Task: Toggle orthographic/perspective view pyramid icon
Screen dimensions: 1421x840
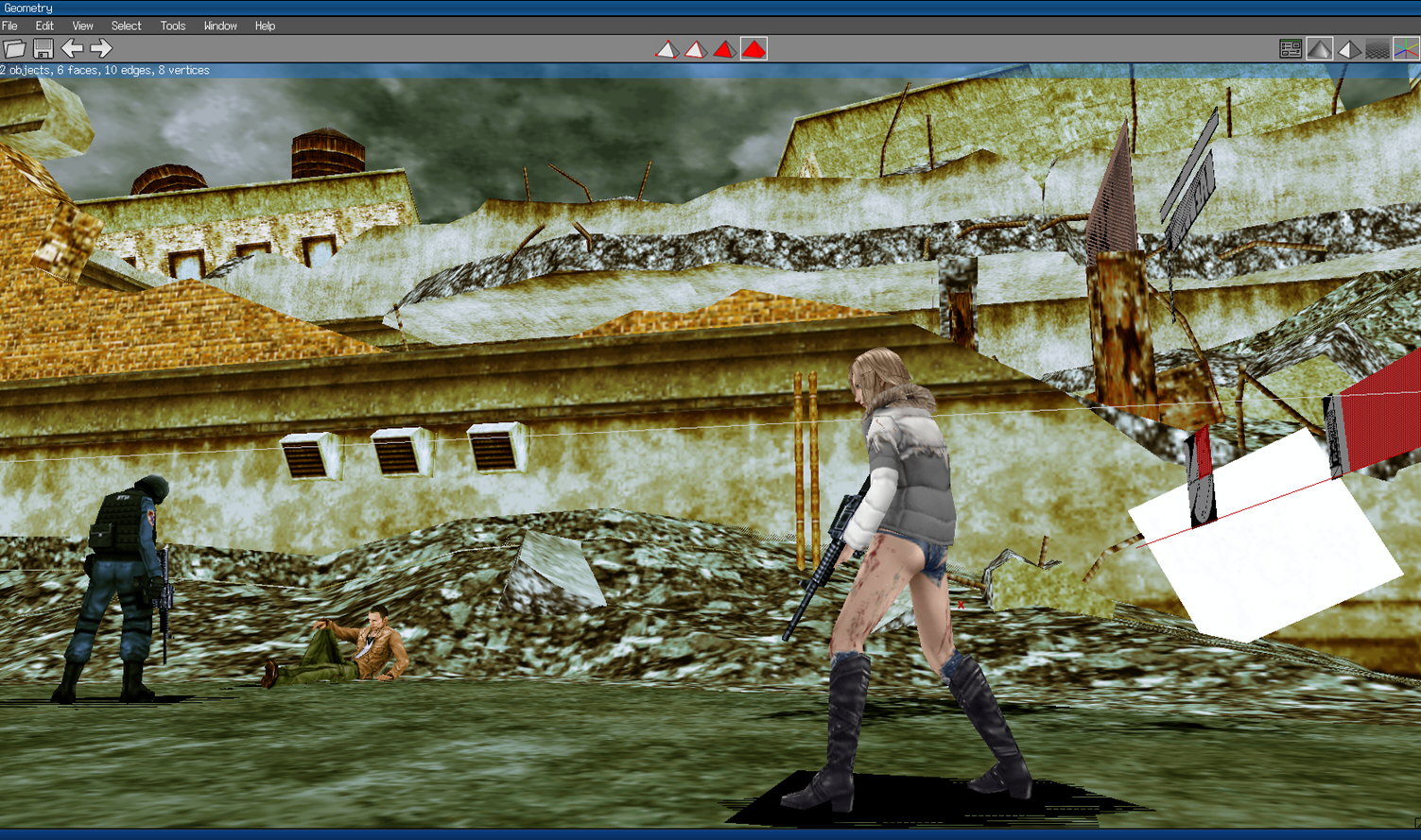Action: [x=1349, y=49]
